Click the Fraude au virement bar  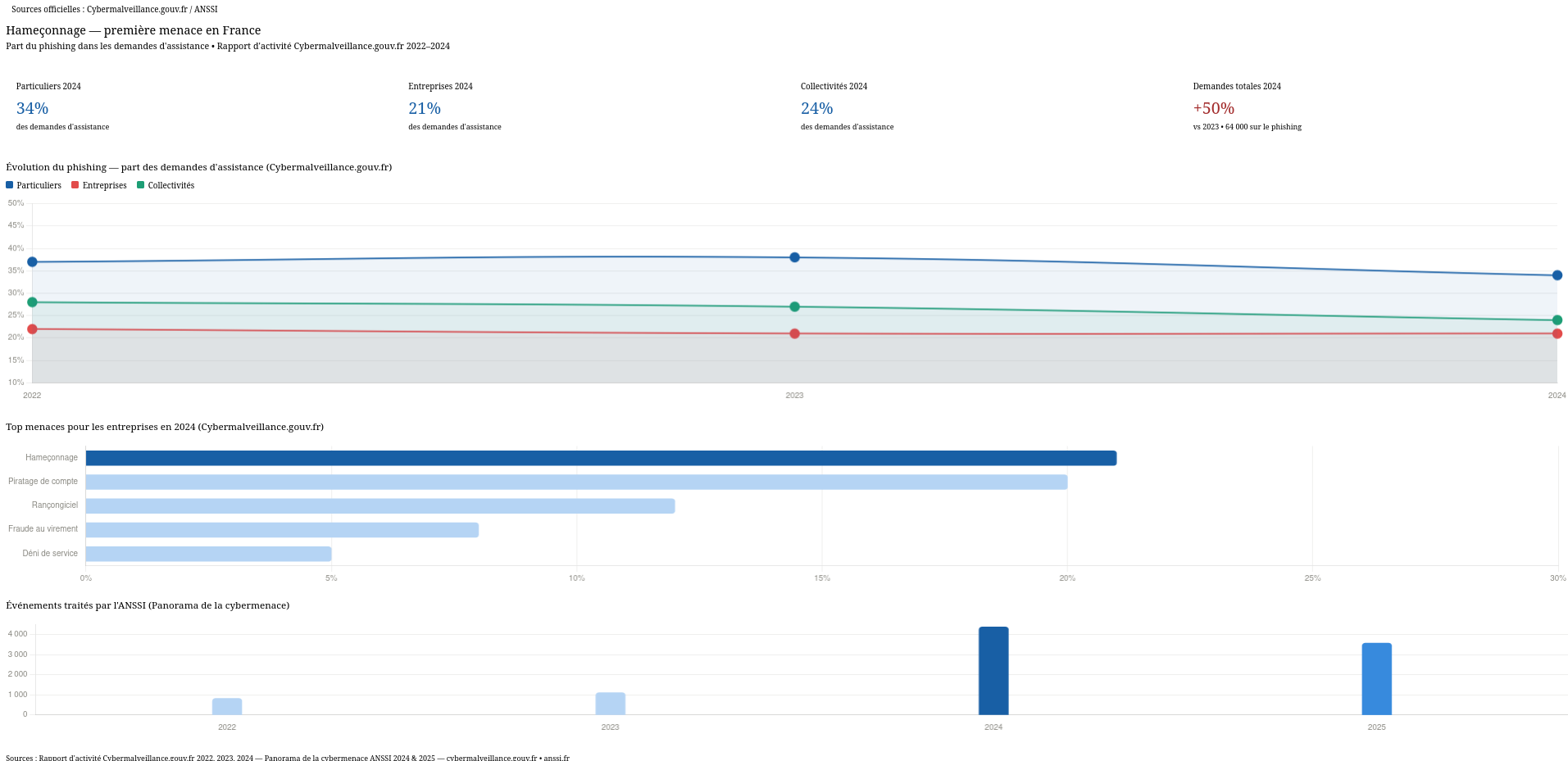282,530
